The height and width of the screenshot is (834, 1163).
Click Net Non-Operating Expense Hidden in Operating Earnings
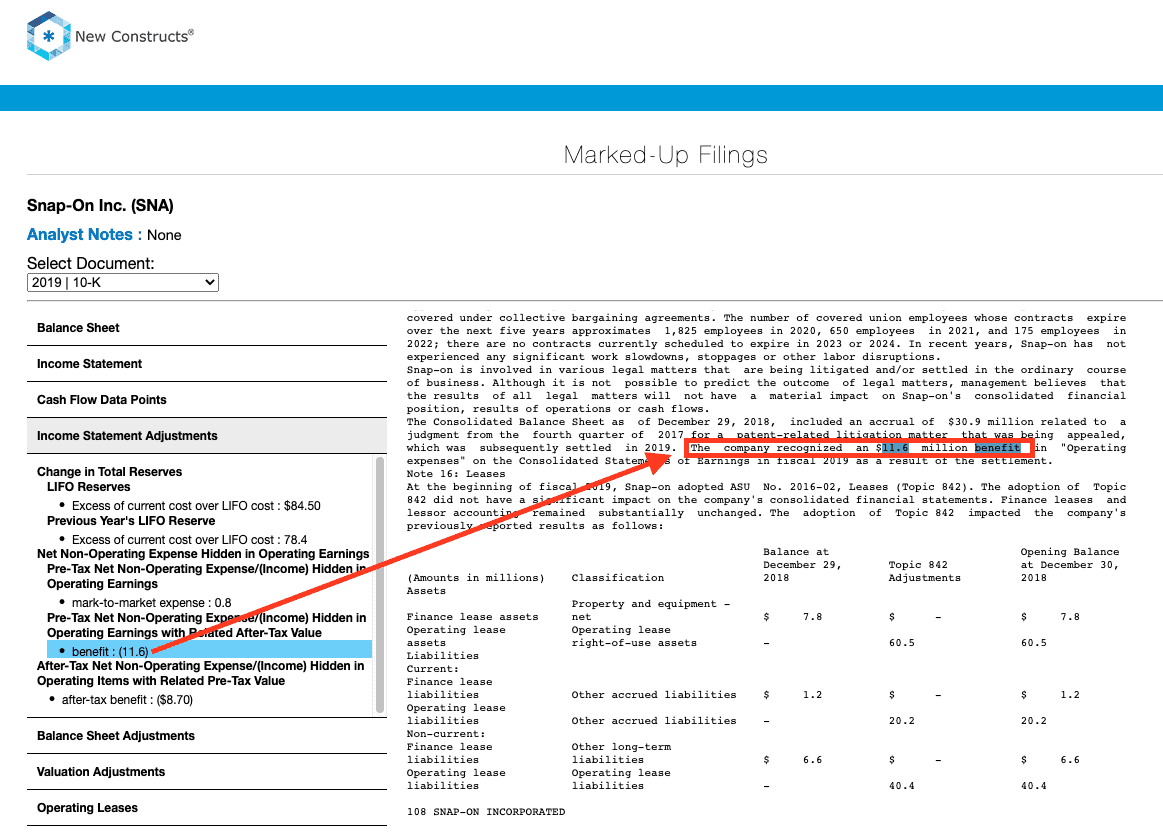pyautogui.click(x=203, y=554)
